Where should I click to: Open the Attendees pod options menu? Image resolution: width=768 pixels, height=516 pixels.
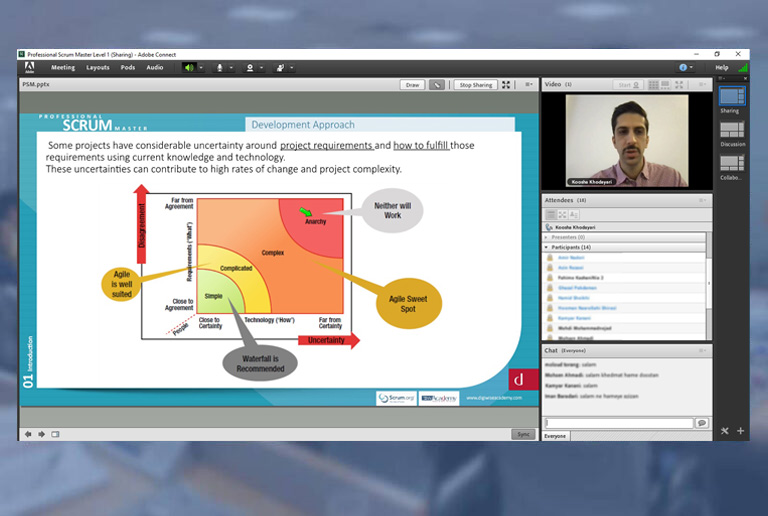[x=702, y=200]
